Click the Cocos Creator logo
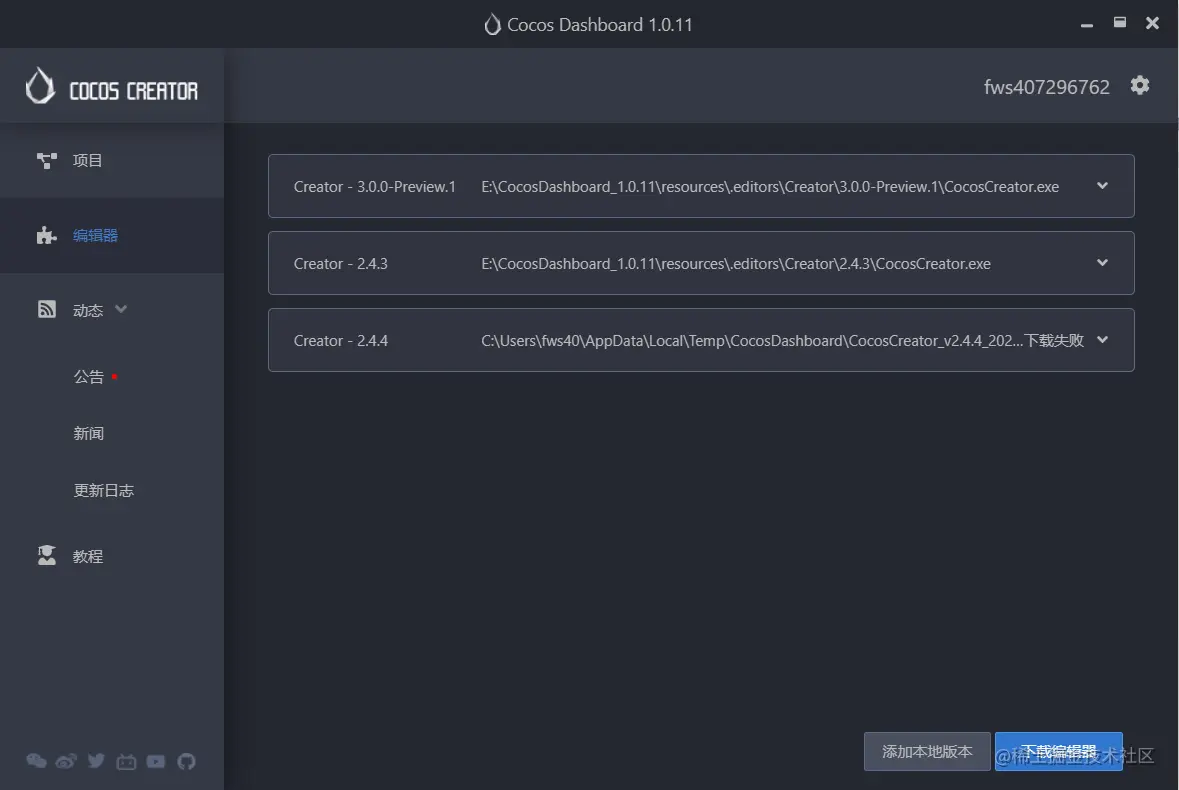1179x790 pixels. tap(112, 86)
